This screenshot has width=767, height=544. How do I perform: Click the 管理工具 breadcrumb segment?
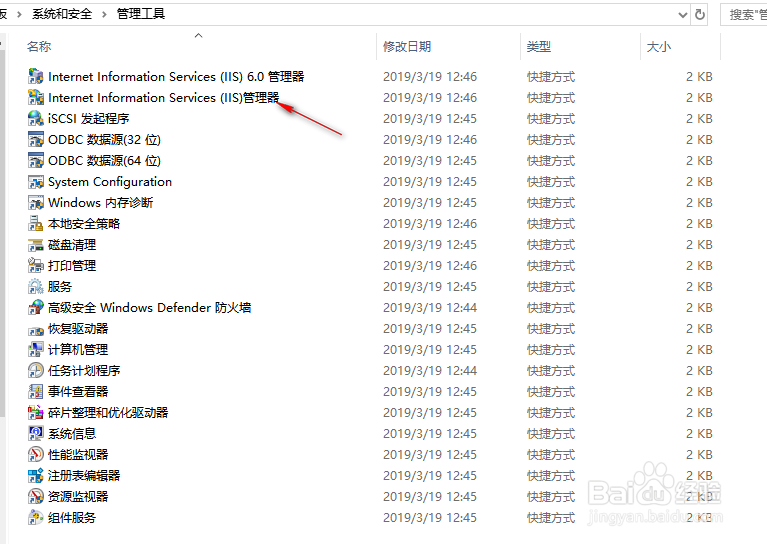pos(141,14)
